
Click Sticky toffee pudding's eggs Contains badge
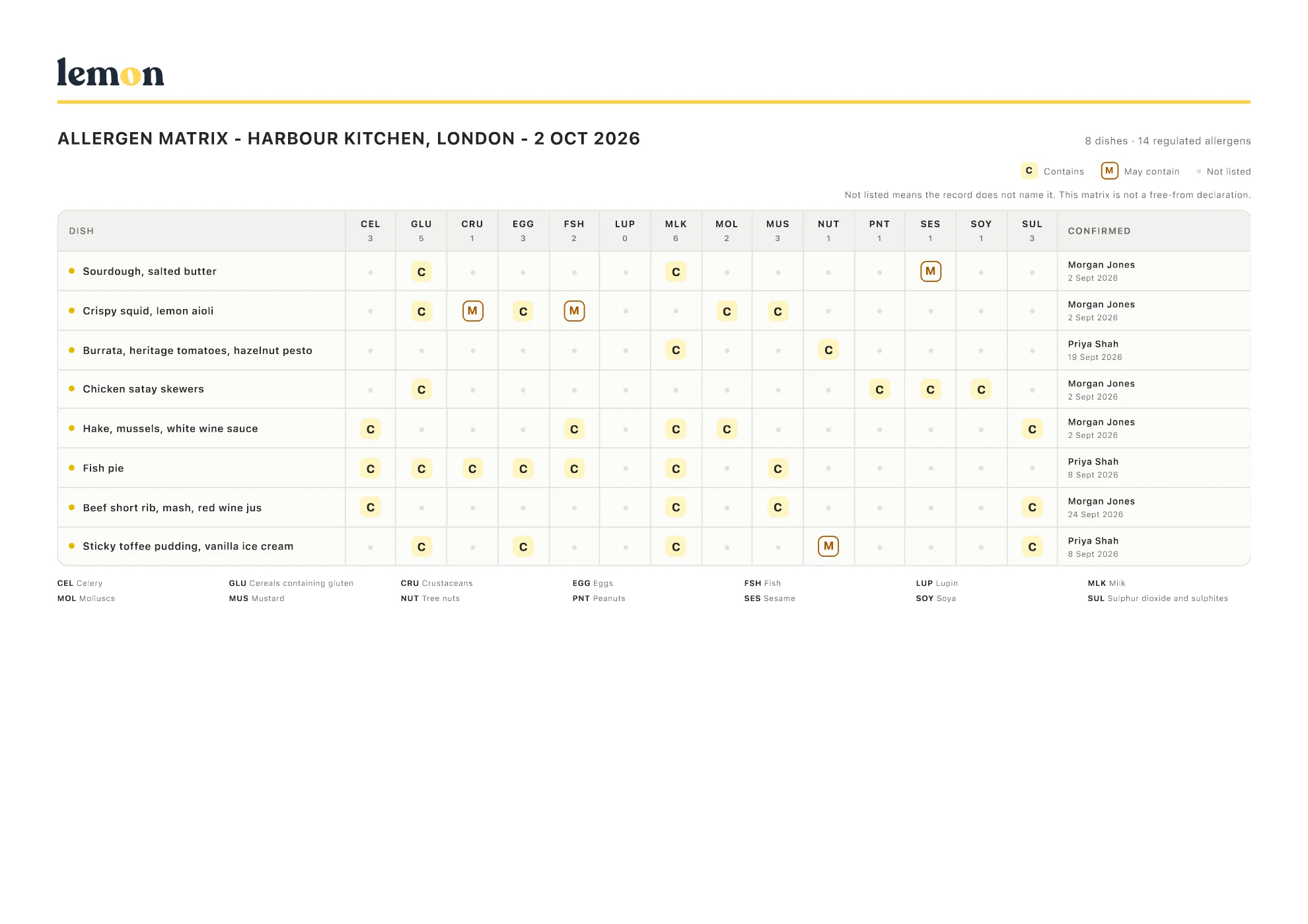pyautogui.click(x=523, y=547)
